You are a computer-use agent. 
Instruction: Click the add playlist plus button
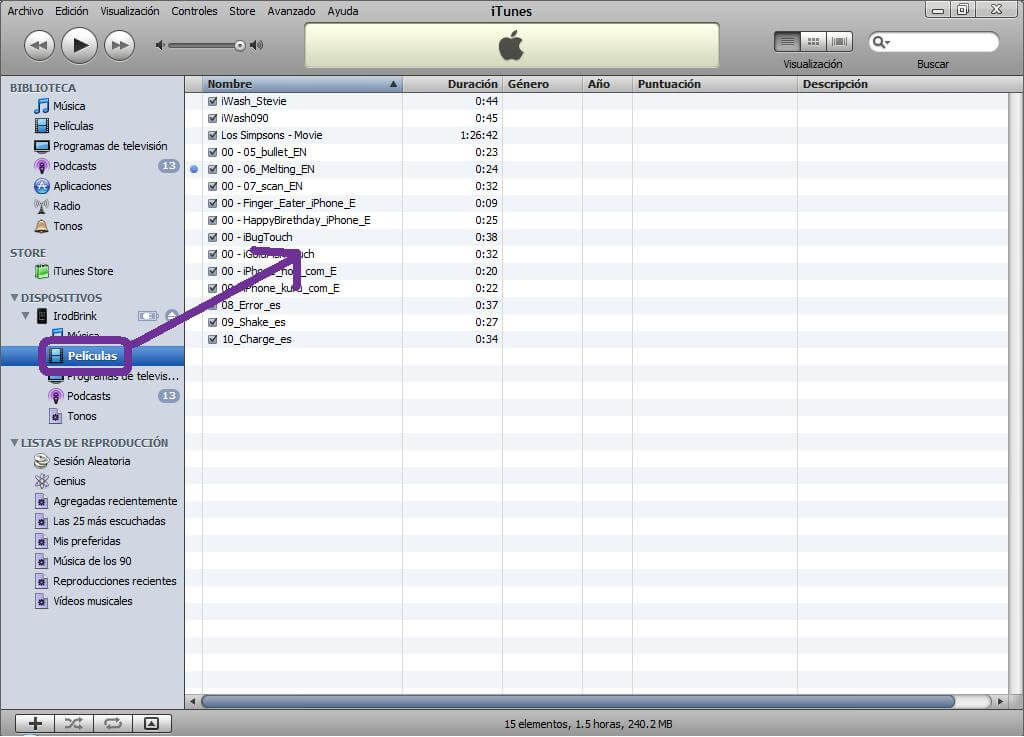click(x=35, y=723)
